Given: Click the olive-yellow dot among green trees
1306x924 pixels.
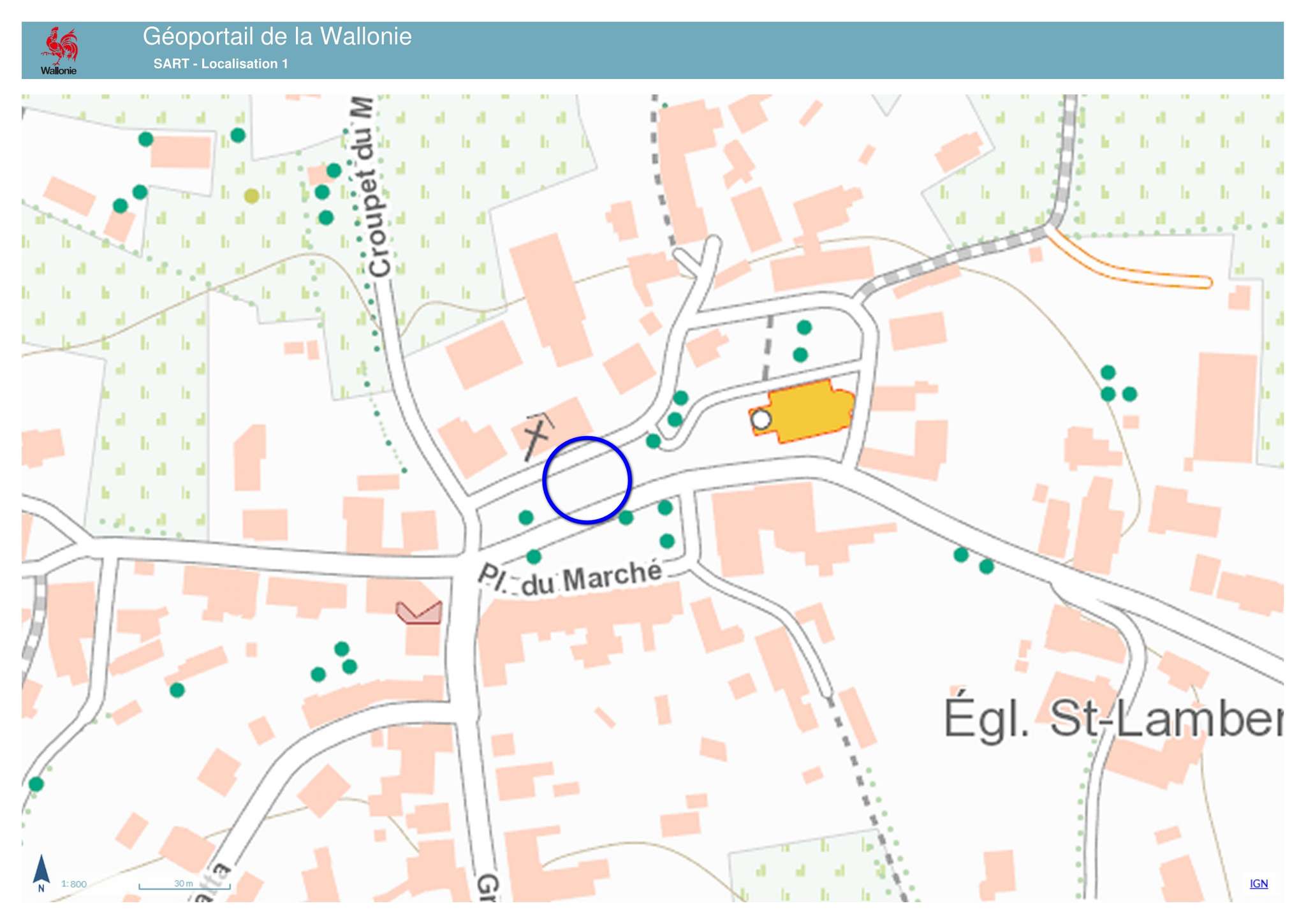Looking at the screenshot, I should (252, 196).
